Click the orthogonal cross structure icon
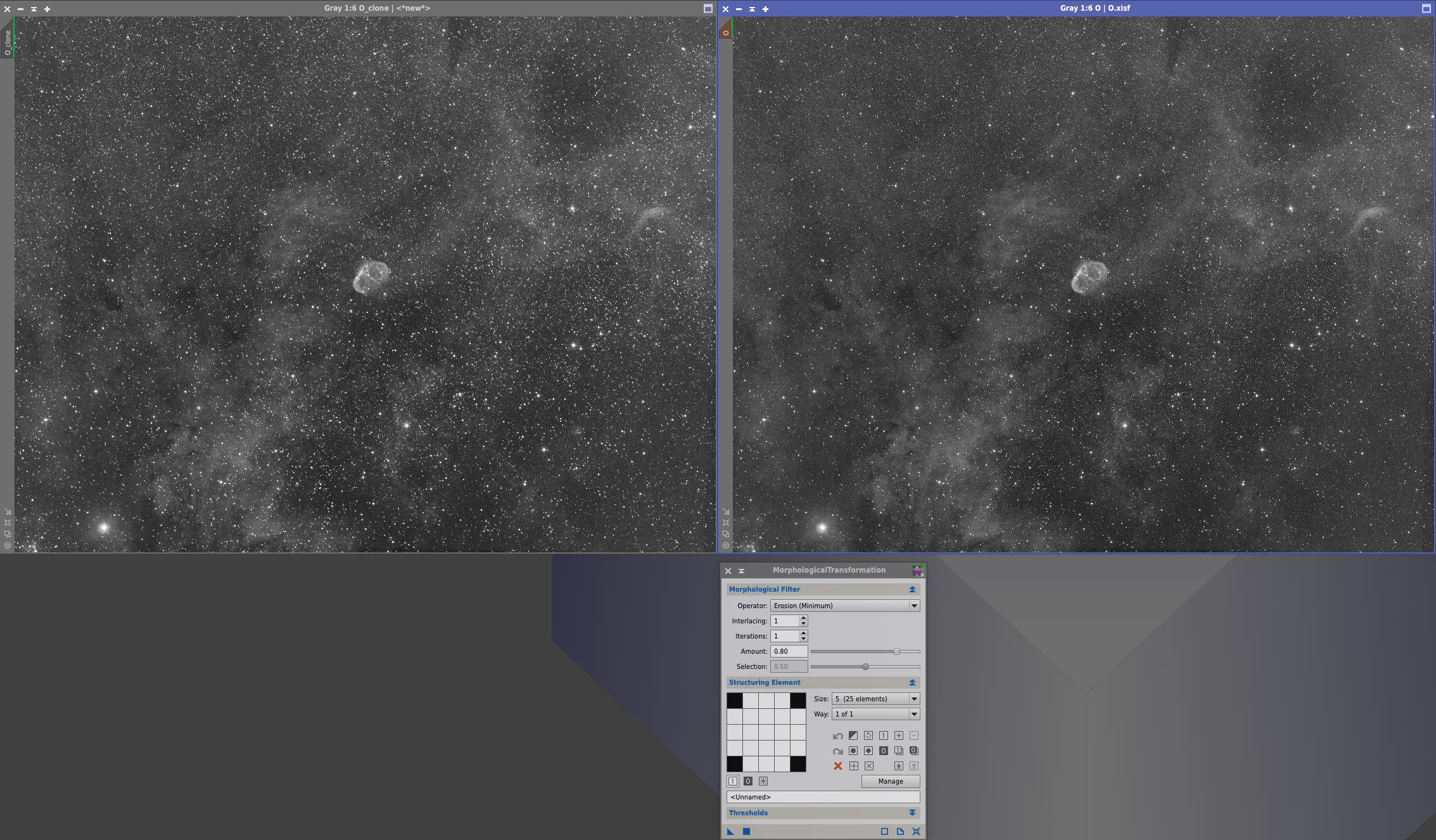1436x840 pixels. pos(854,766)
